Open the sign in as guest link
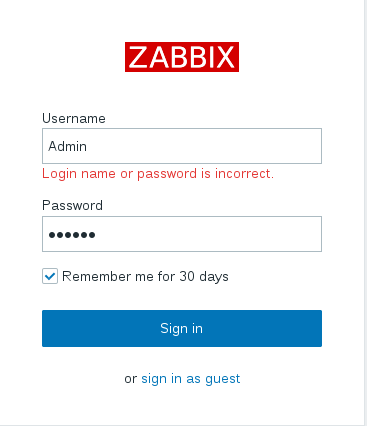367x426 pixels. tap(191, 379)
